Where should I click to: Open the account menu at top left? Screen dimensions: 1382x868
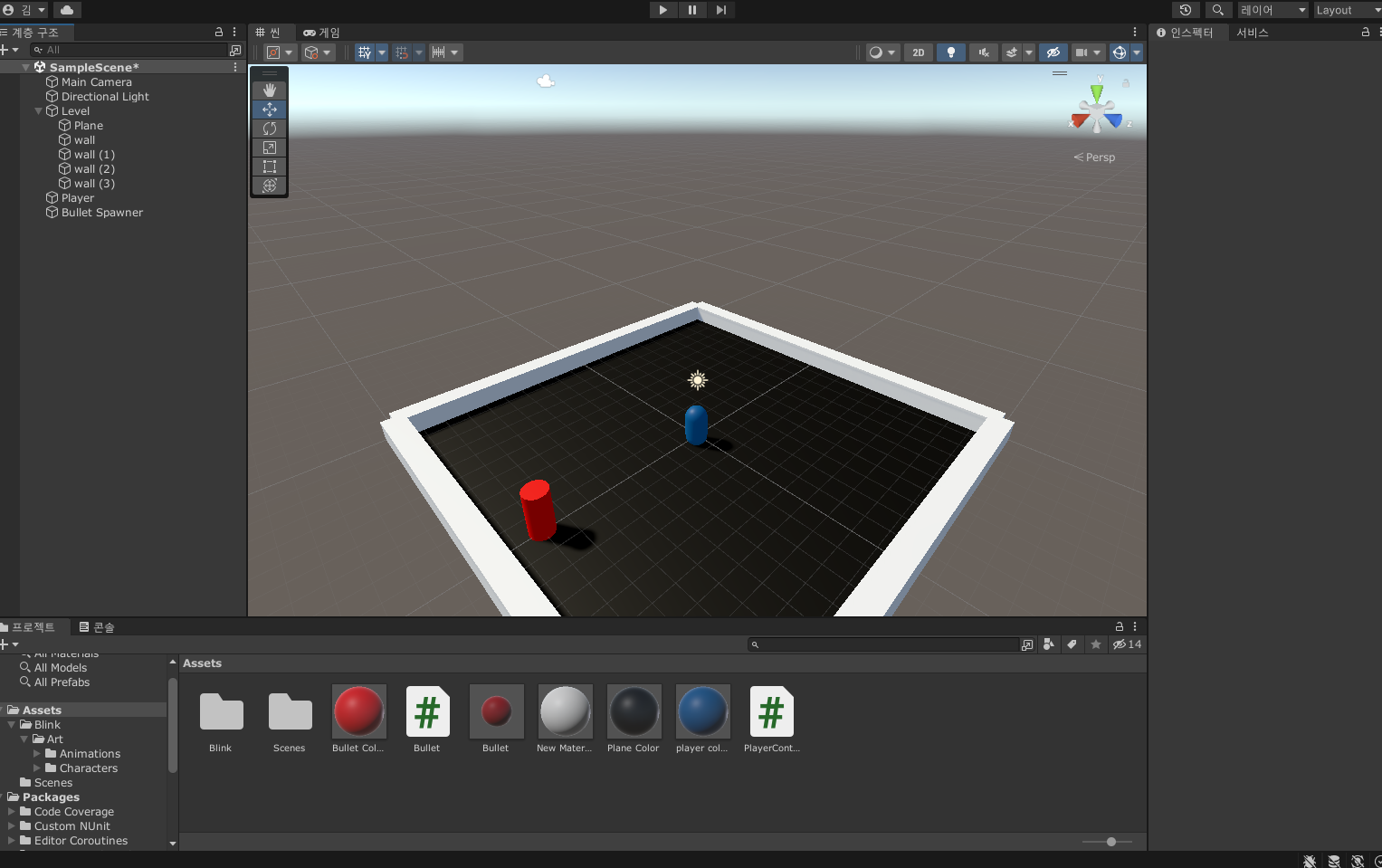tap(24, 10)
